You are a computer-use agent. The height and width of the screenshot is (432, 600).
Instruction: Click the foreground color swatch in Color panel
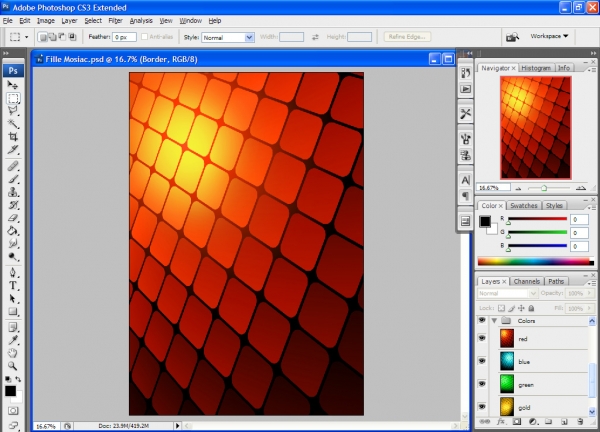click(x=485, y=221)
